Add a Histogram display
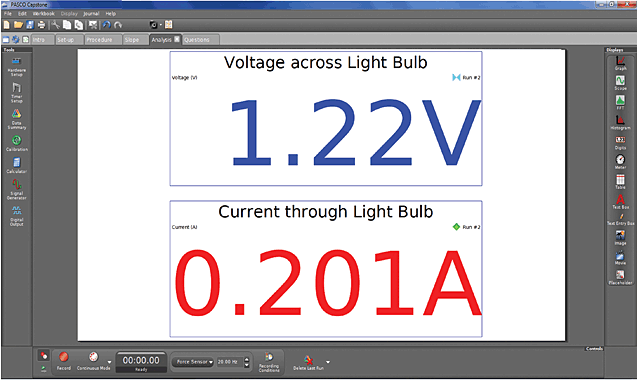The height and width of the screenshot is (380, 637). pos(620,122)
